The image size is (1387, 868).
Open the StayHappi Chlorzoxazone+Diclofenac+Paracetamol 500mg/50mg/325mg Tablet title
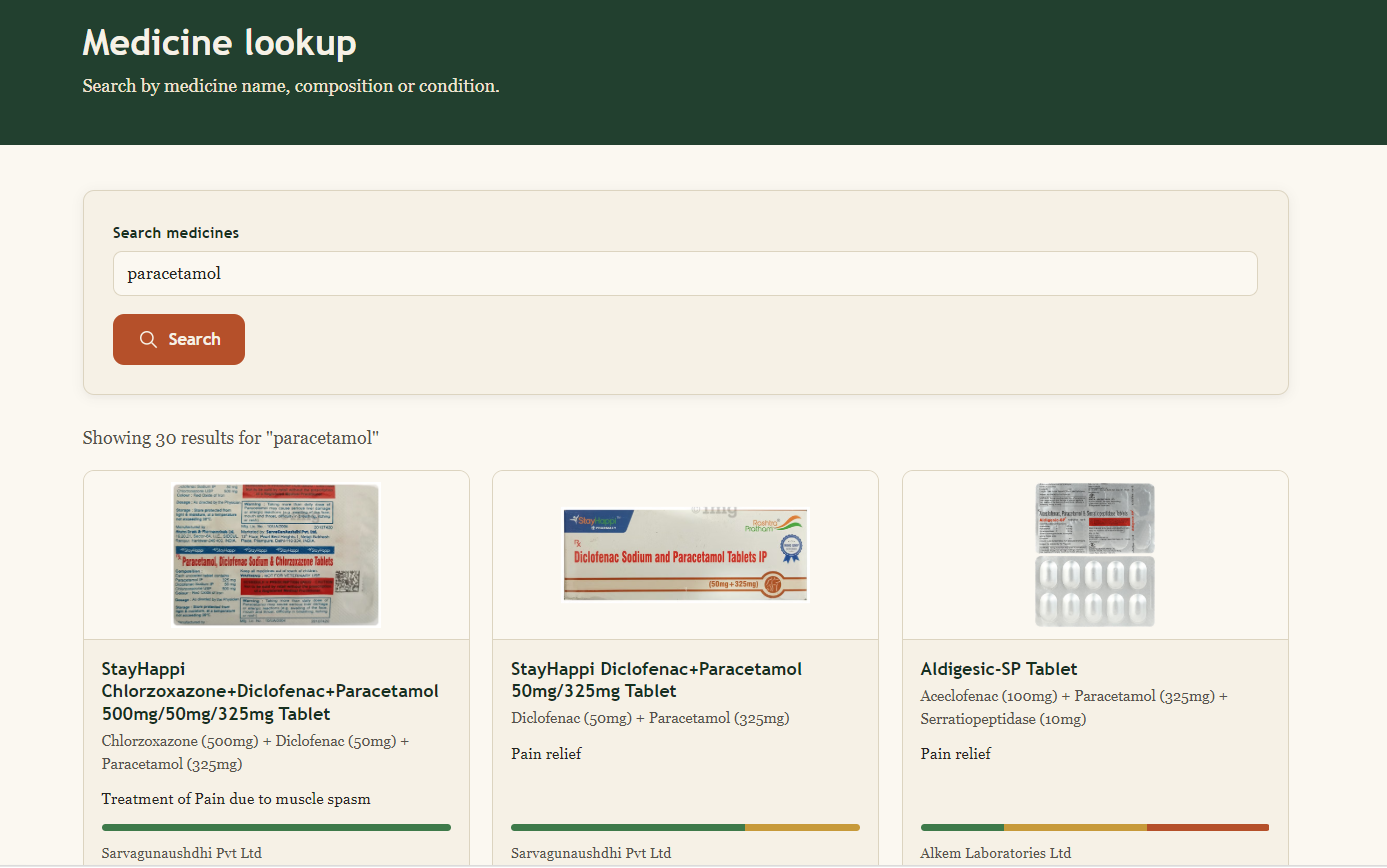(x=270, y=691)
